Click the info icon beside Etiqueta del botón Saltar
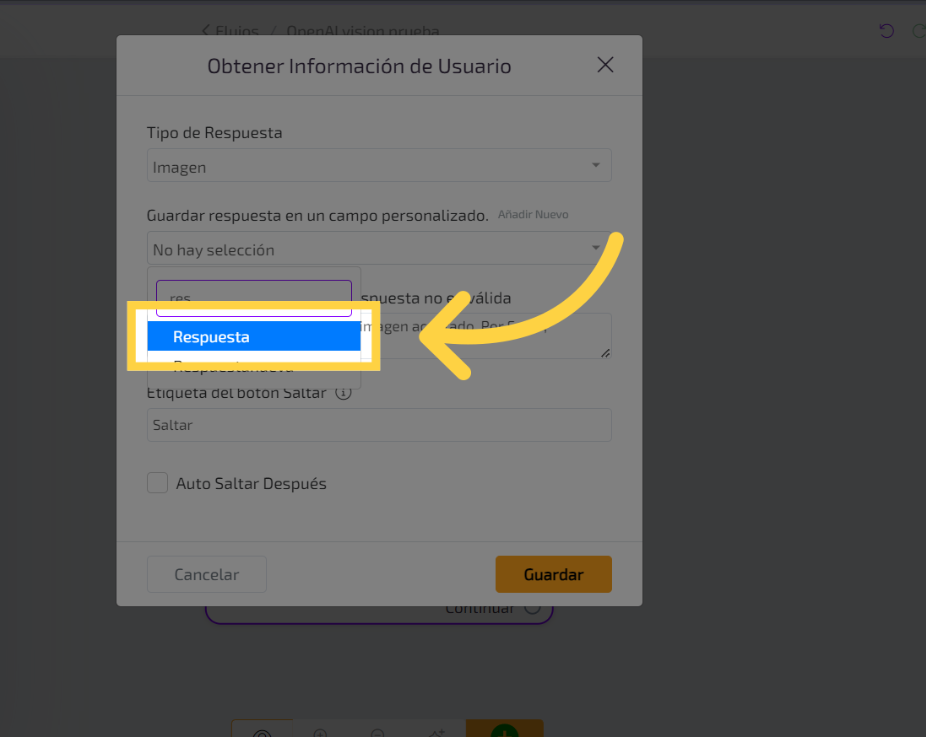Image resolution: width=926 pixels, height=737 pixels. pyautogui.click(x=343, y=393)
